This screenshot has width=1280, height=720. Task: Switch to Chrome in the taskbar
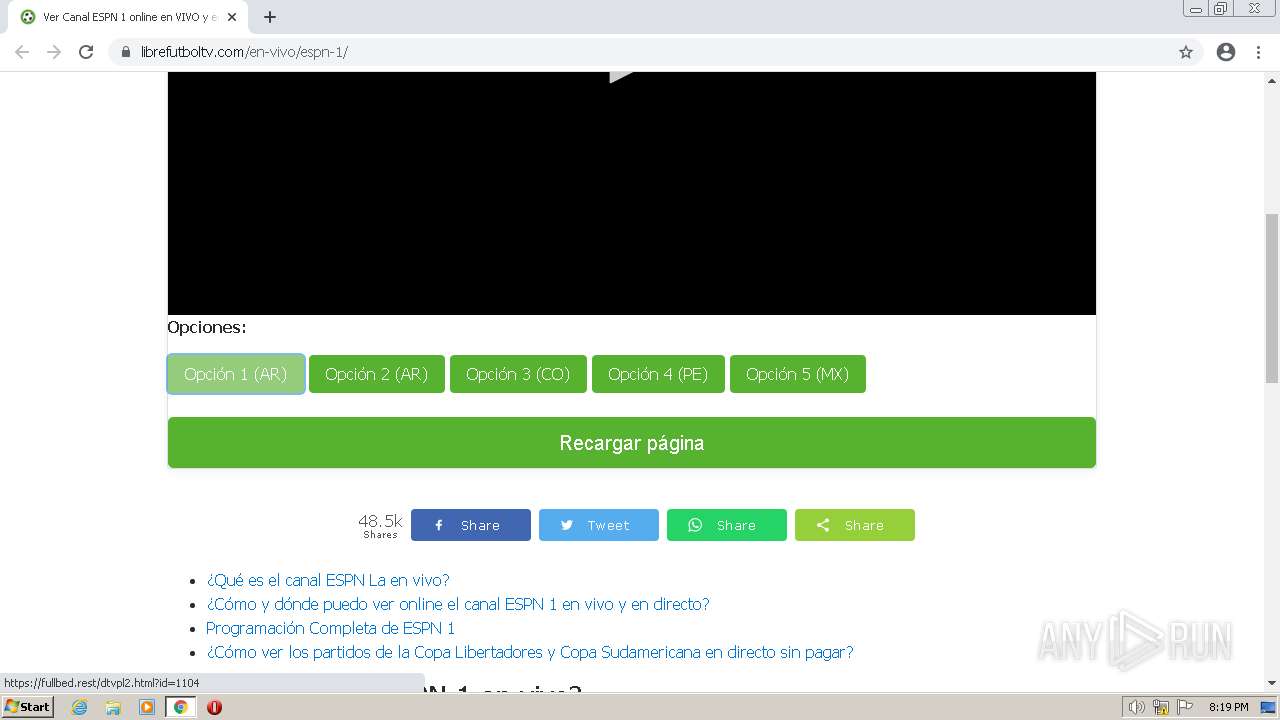pyautogui.click(x=181, y=707)
